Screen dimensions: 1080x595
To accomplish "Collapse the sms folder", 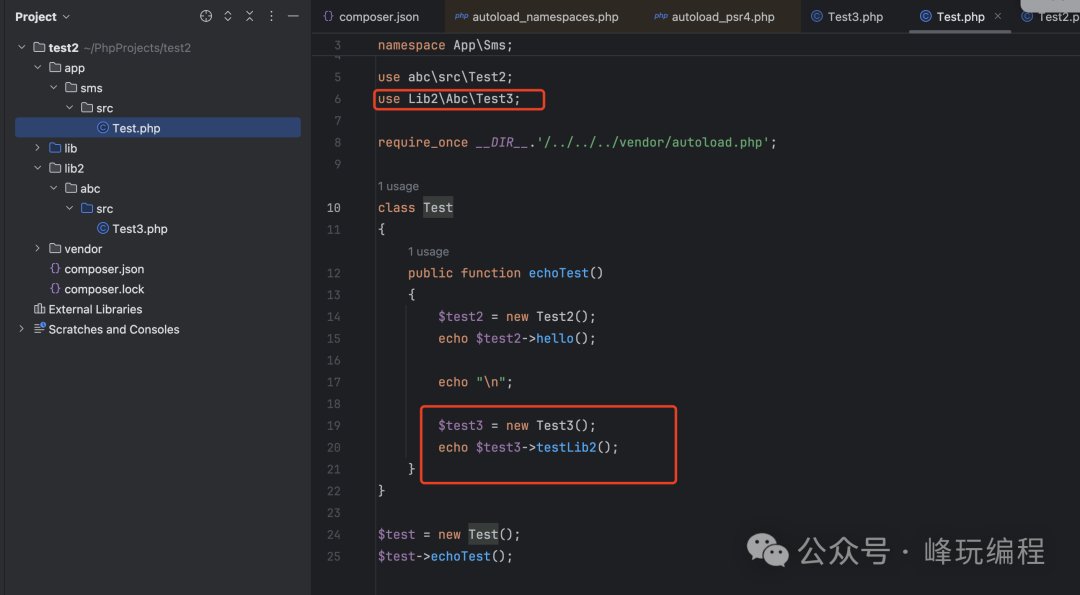I will pyautogui.click(x=54, y=88).
